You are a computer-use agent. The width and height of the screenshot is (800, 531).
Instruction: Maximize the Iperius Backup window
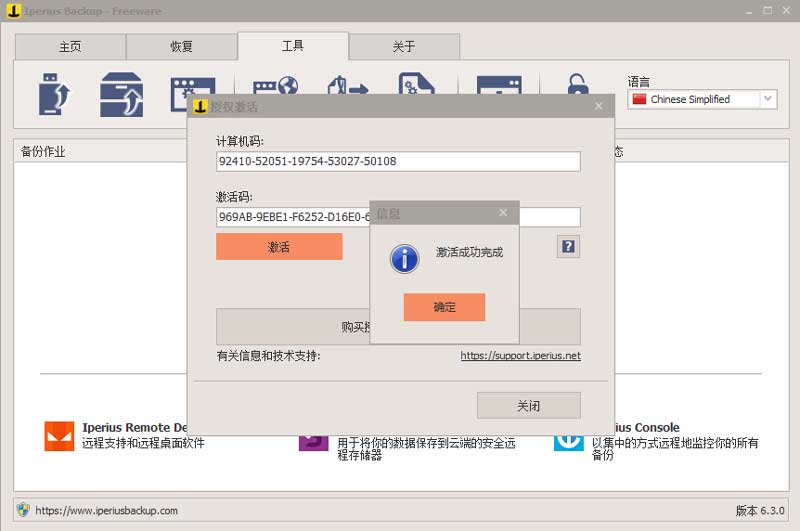[x=767, y=10]
